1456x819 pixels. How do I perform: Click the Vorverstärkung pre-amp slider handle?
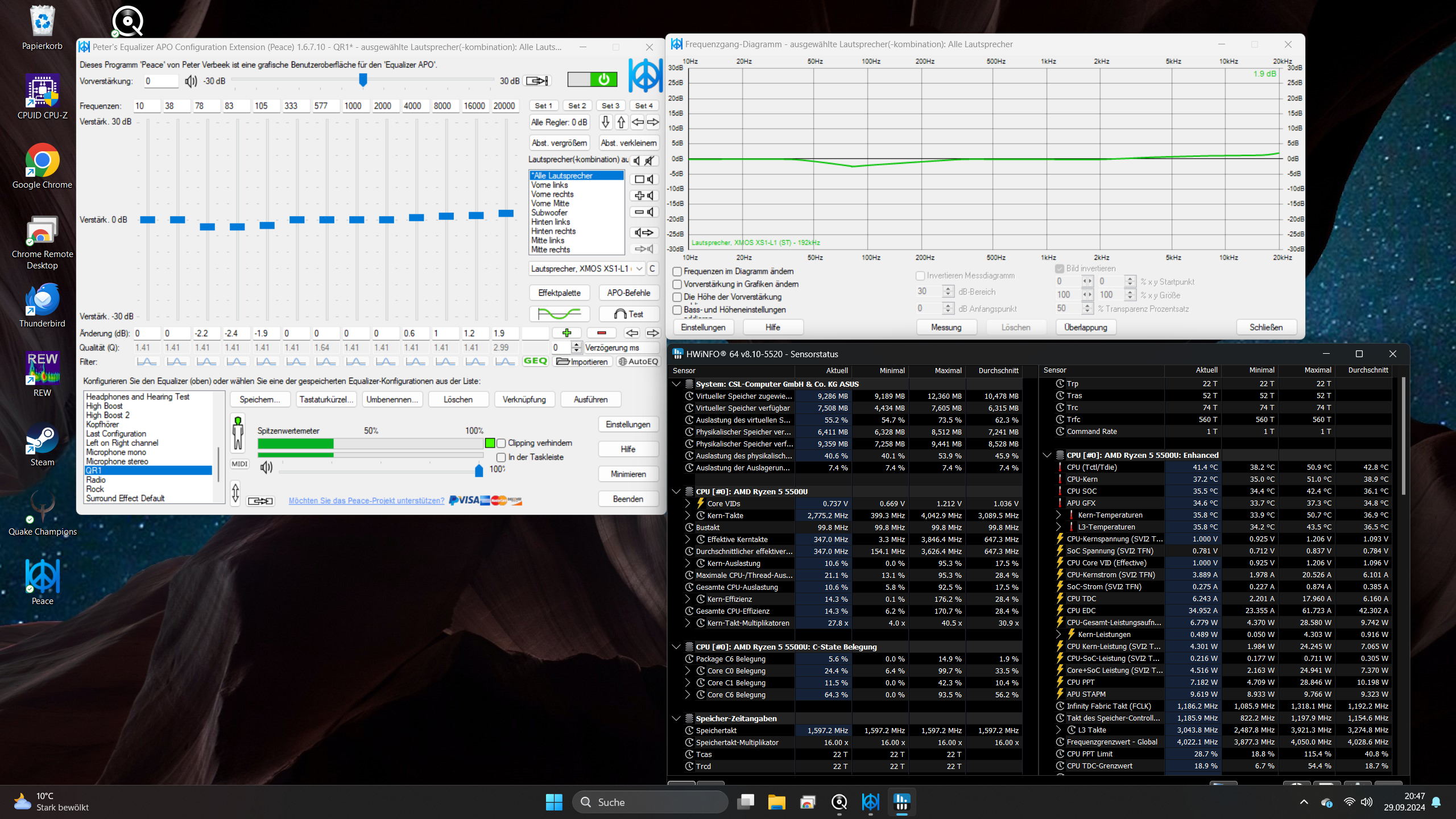point(363,80)
